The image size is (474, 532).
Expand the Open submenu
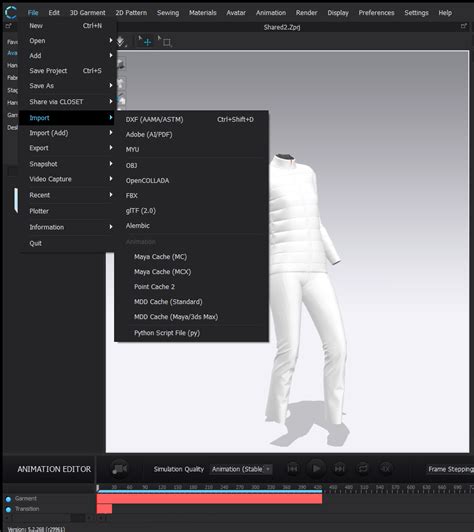(68, 41)
